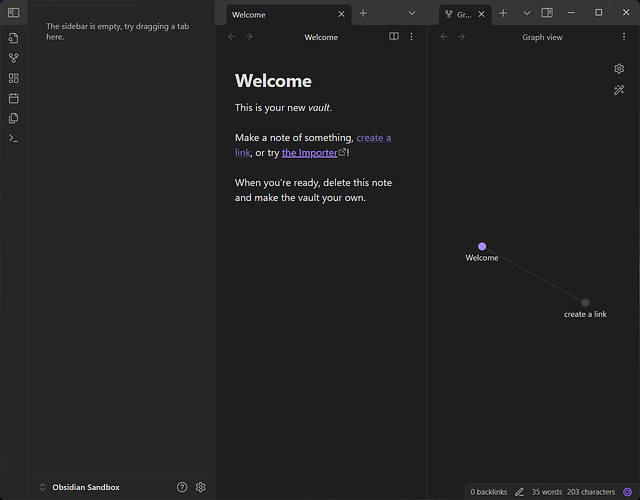This screenshot has height=500, width=640.
Task: Select the Welcome node in graph
Action: tap(482, 246)
